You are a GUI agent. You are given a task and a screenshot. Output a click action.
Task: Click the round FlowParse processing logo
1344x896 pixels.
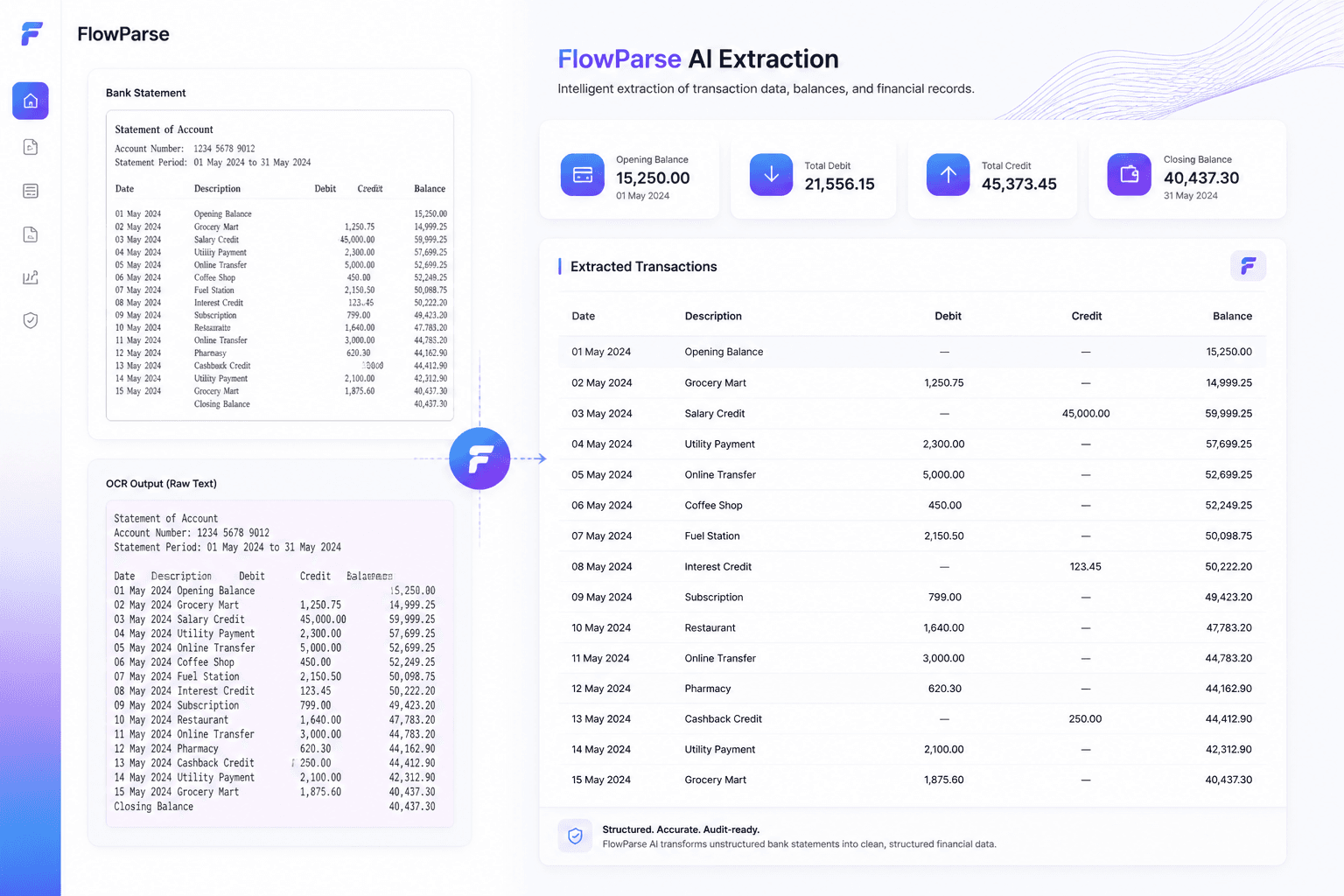point(479,458)
